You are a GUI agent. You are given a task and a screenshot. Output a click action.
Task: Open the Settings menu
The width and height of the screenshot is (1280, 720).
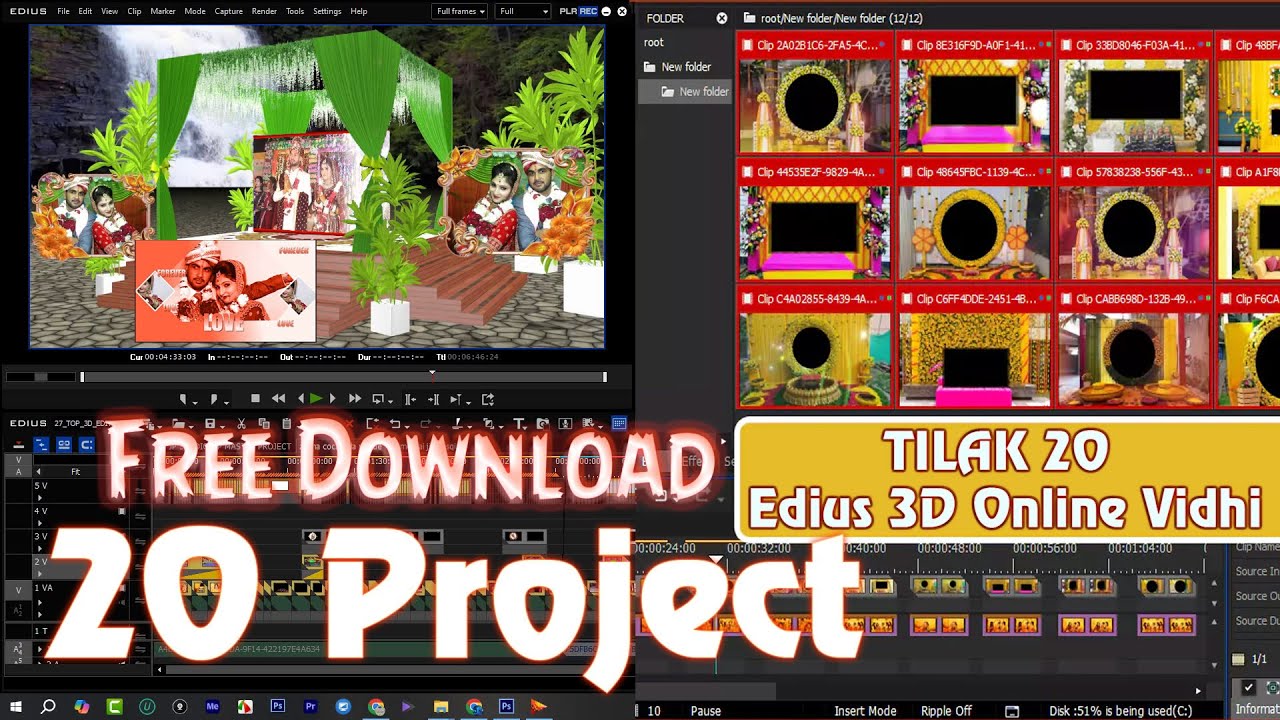(x=327, y=11)
